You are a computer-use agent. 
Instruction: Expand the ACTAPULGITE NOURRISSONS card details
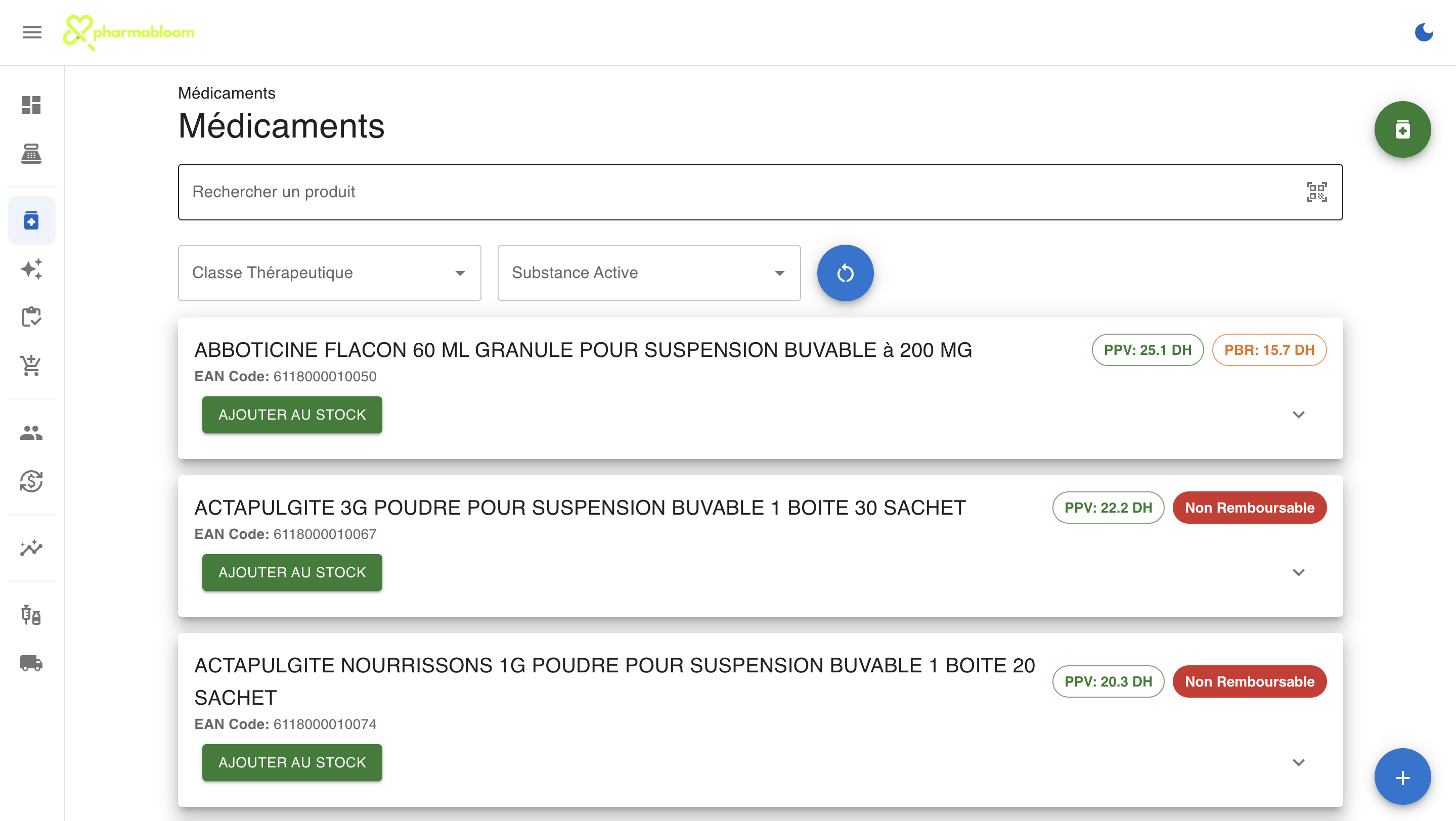[1298, 762]
